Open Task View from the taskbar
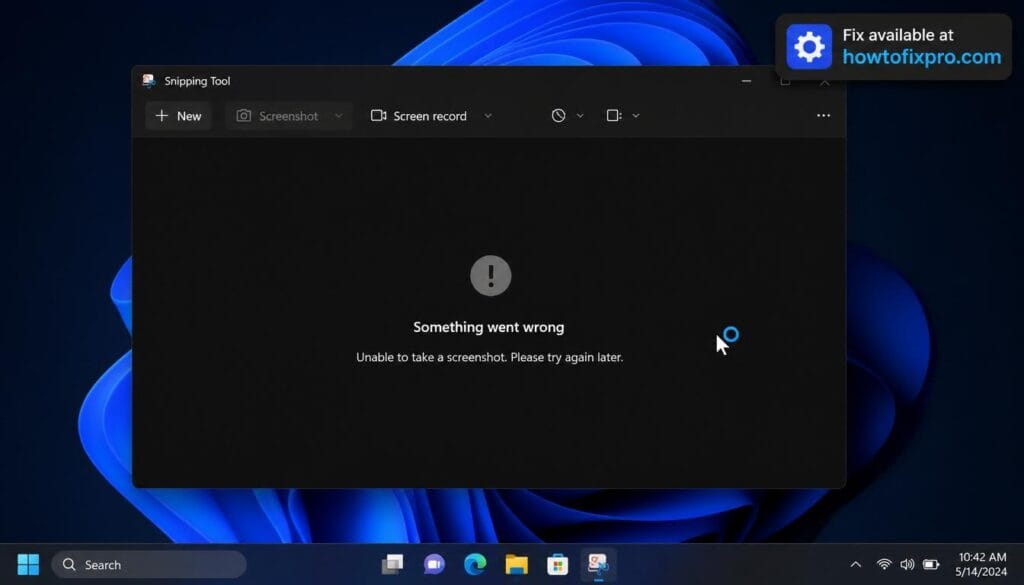 [x=392, y=564]
